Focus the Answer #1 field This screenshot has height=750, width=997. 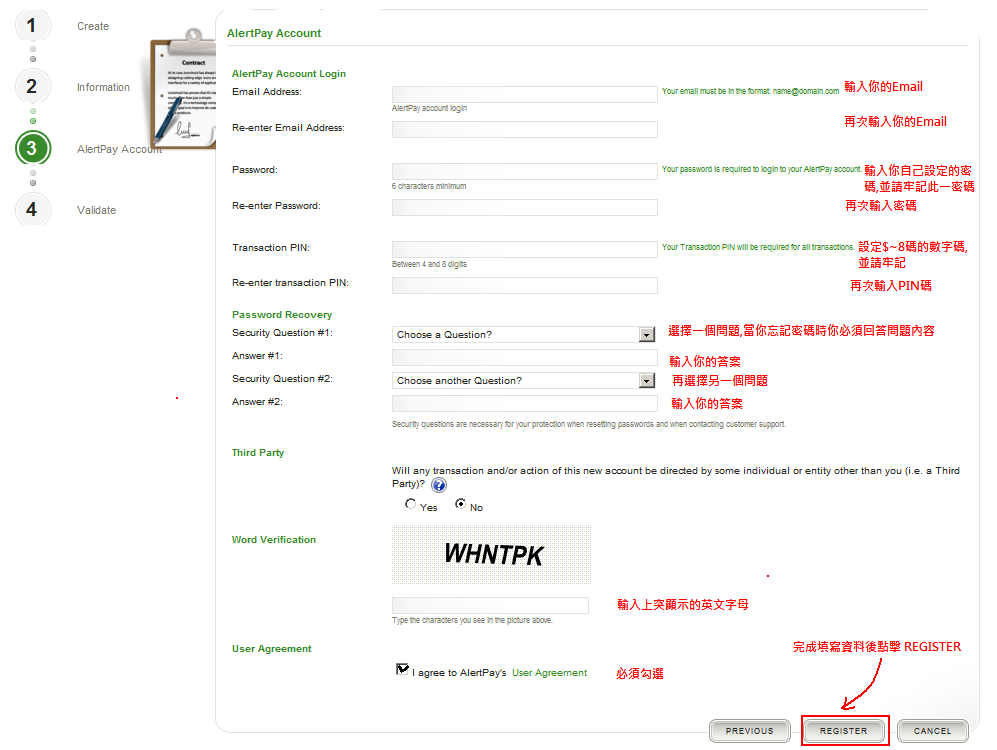(525, 357)
